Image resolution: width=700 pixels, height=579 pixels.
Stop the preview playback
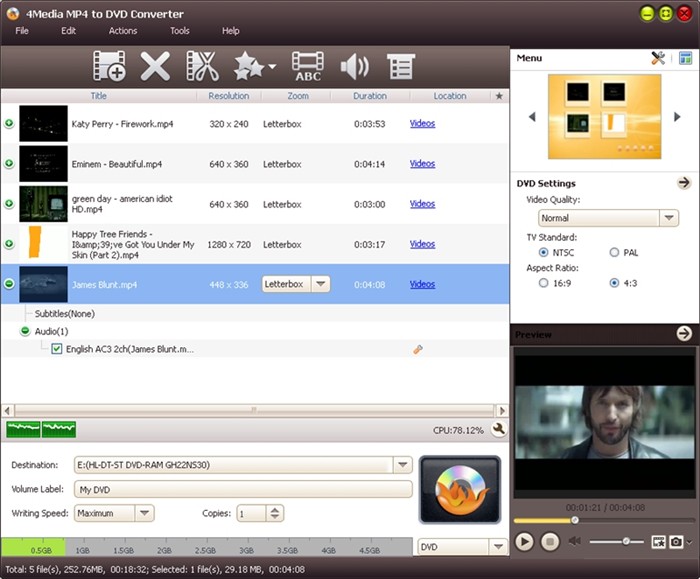[550, 542]
